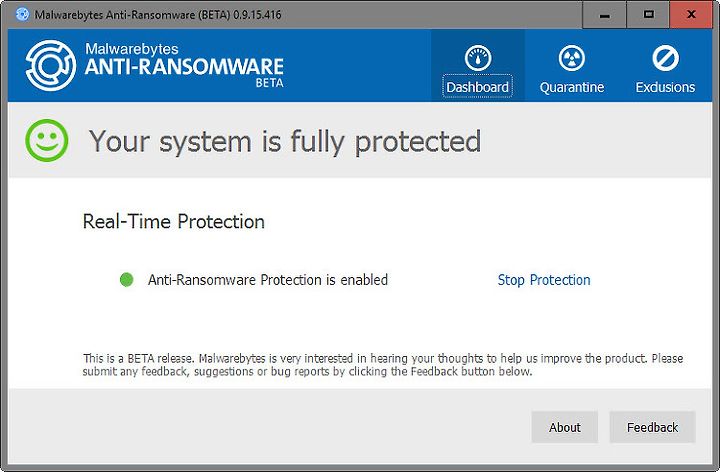Screen dimensions: 720x472
Task: Click the small app icon in title bar
Action: [22, 14]
